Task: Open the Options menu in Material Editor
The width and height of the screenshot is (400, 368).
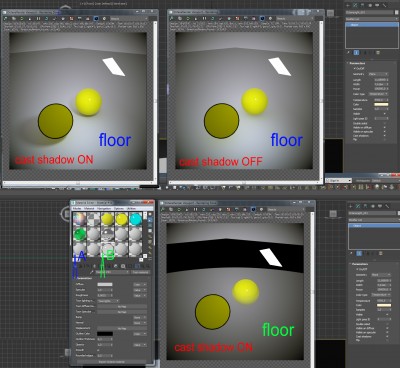Action: click(x=119, y=208)
